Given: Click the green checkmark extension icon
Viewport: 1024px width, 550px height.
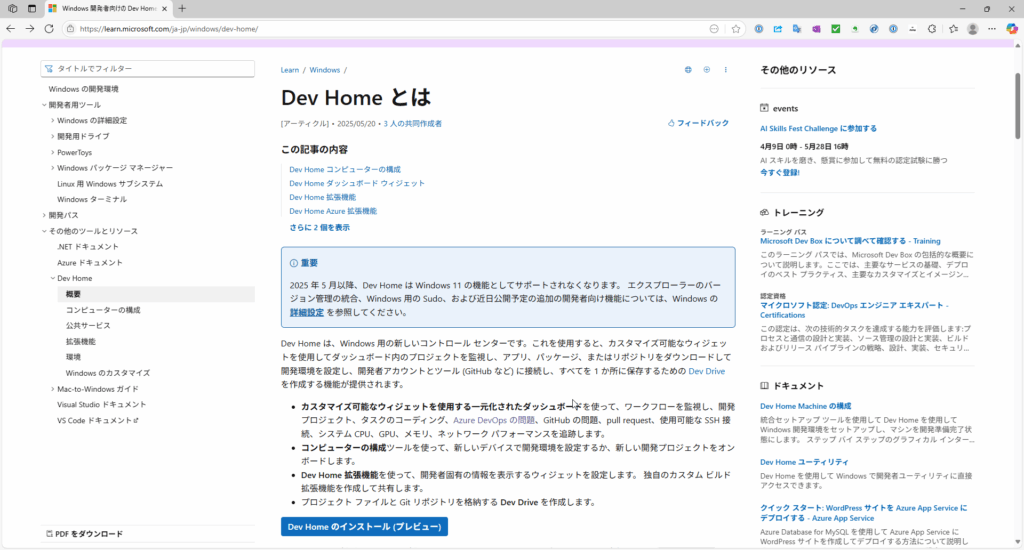Looking at the screenshot, I should [x=835, y=29].
